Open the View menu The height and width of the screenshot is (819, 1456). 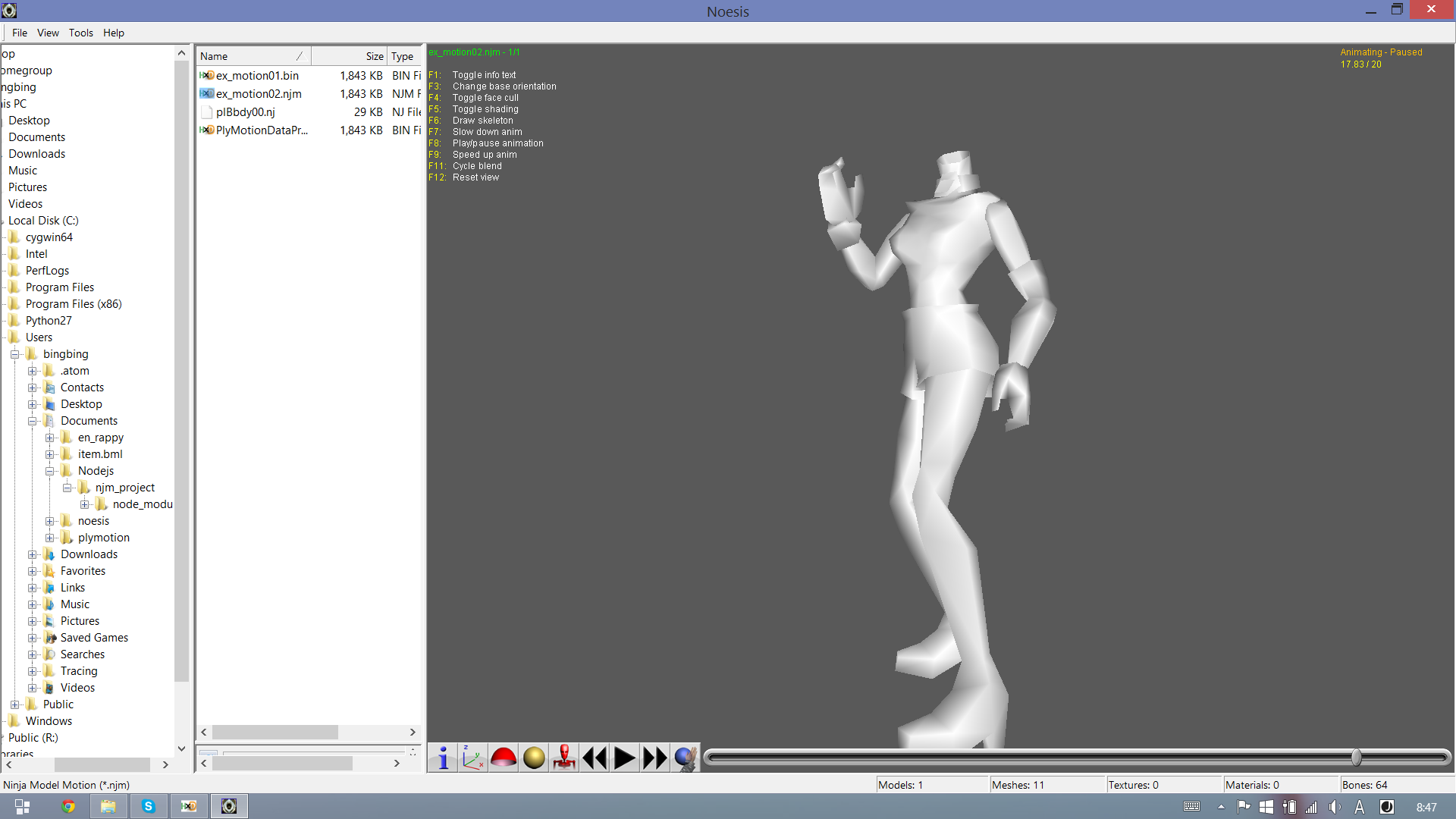click(48, 33)
